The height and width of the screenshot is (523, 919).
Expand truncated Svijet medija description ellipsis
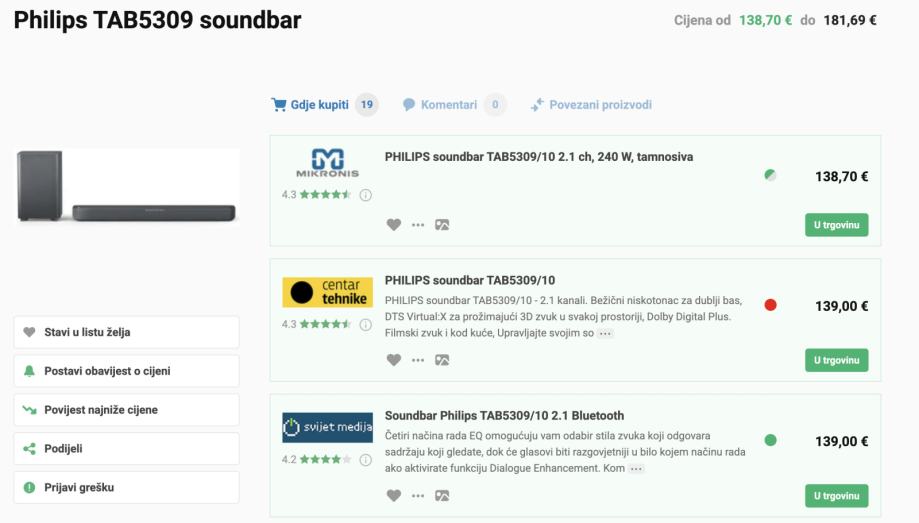(636, 468)
